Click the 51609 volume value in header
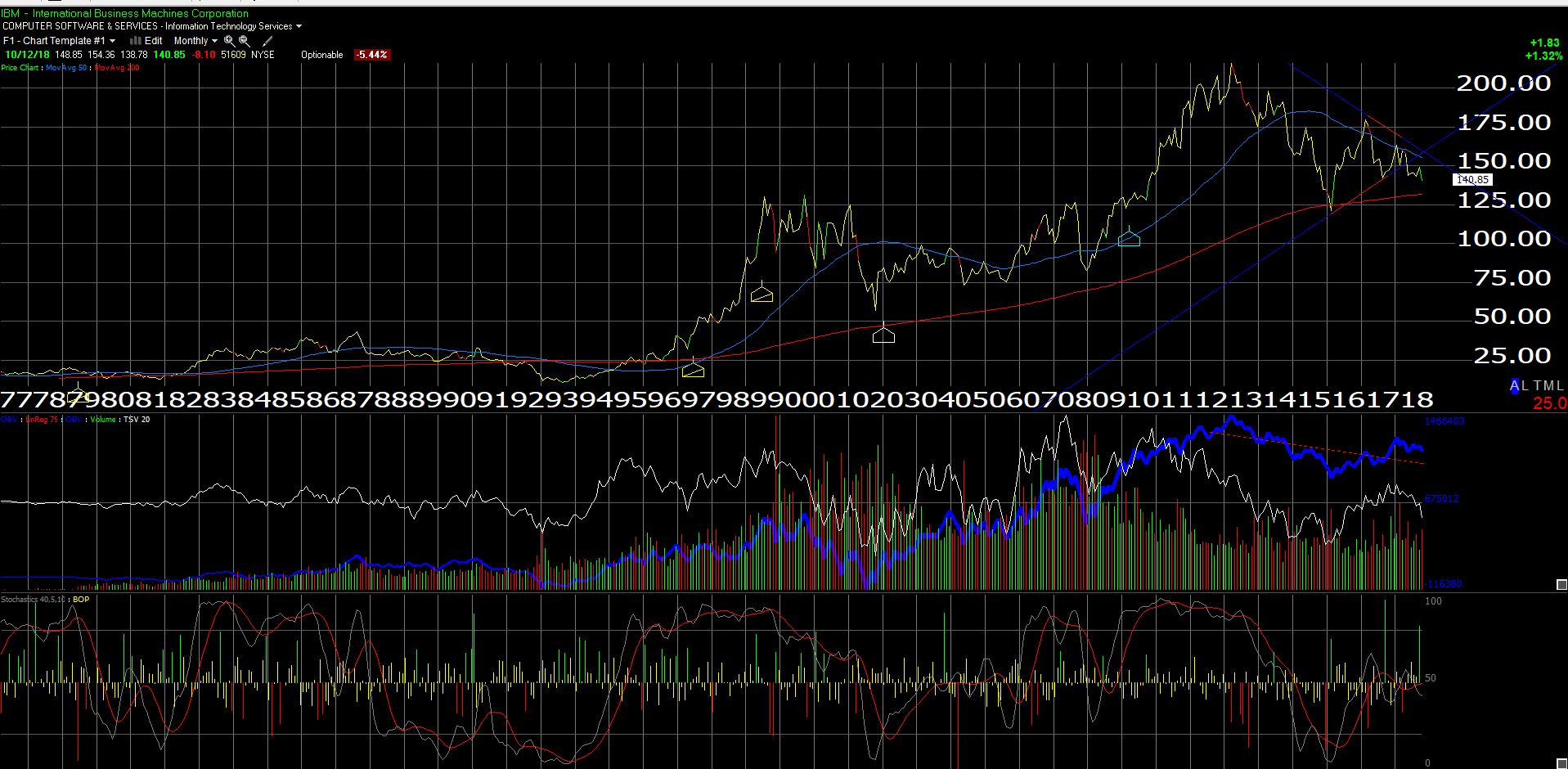 tap(233, 55)
